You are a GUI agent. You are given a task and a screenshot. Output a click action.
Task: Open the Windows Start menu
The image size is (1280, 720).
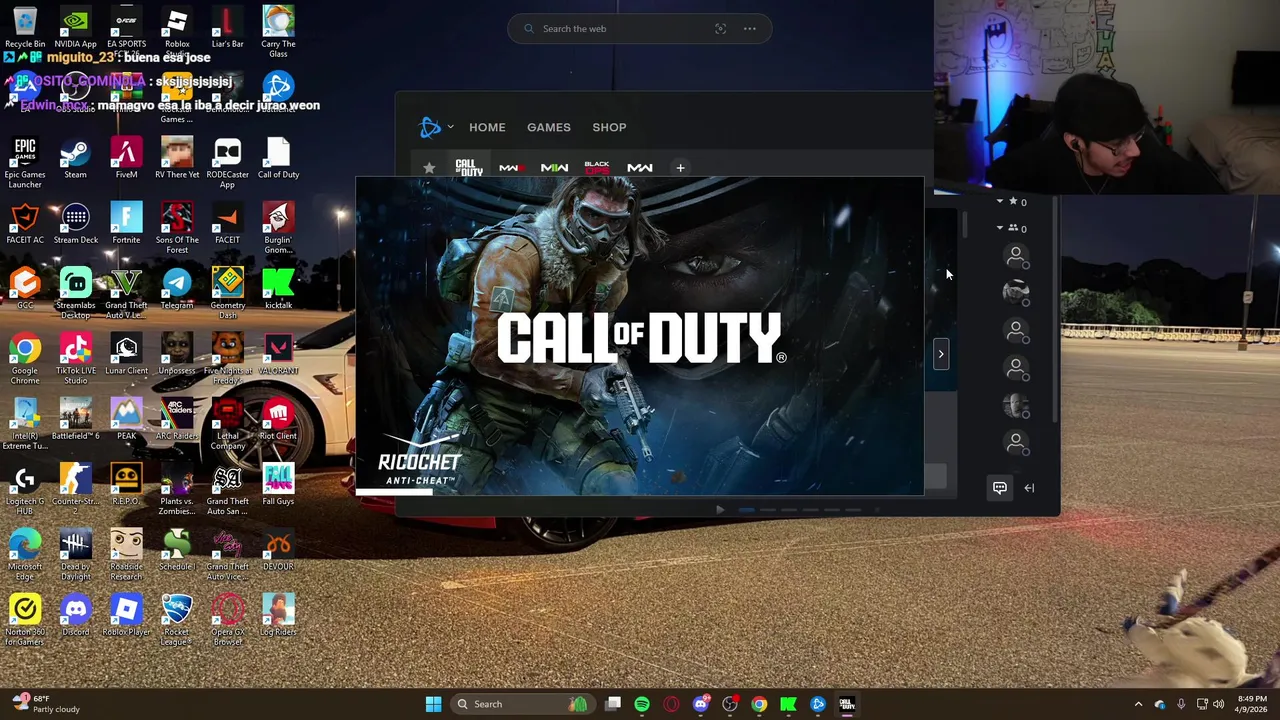coord(433,704)
